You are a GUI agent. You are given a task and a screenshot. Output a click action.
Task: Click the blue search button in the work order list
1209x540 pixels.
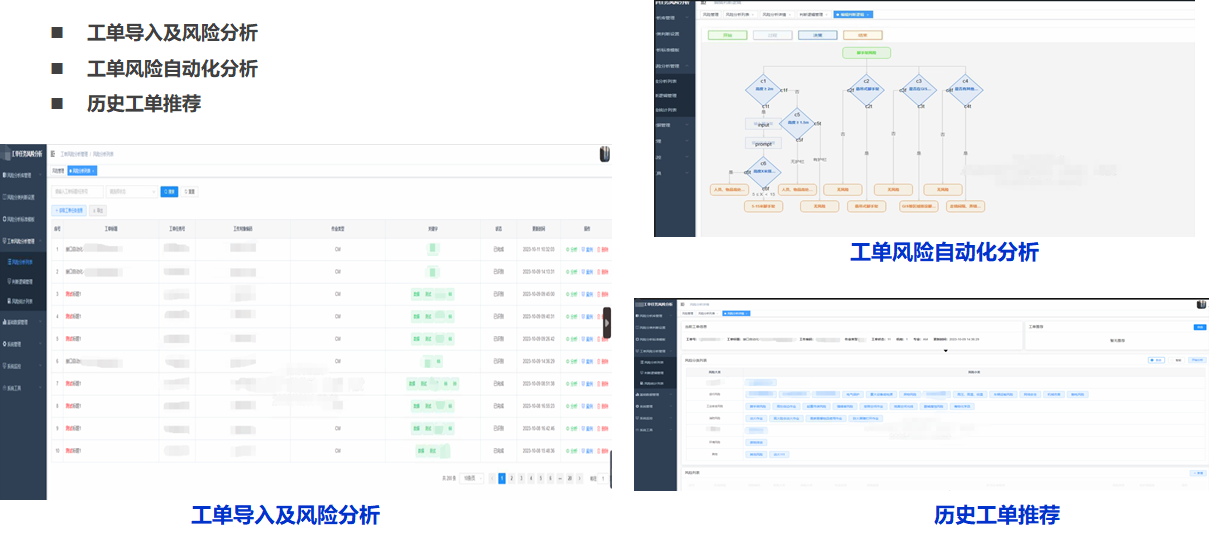click(169, 191)
